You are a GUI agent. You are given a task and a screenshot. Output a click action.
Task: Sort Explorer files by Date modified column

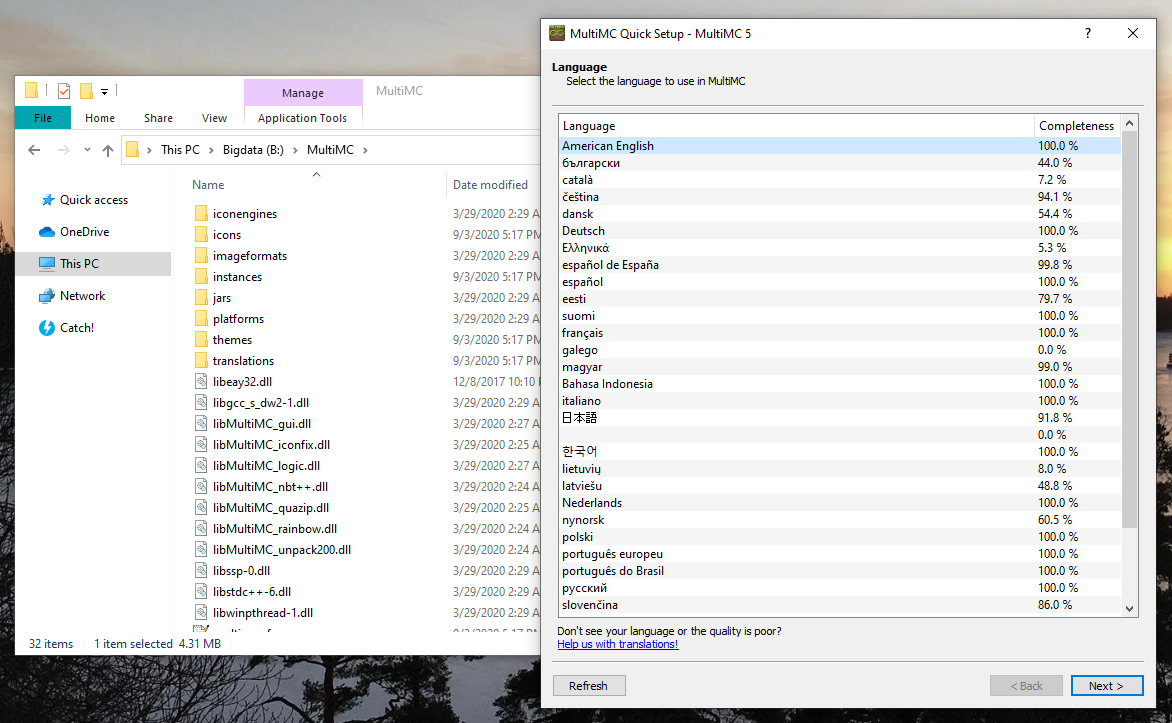pos(490,185)
